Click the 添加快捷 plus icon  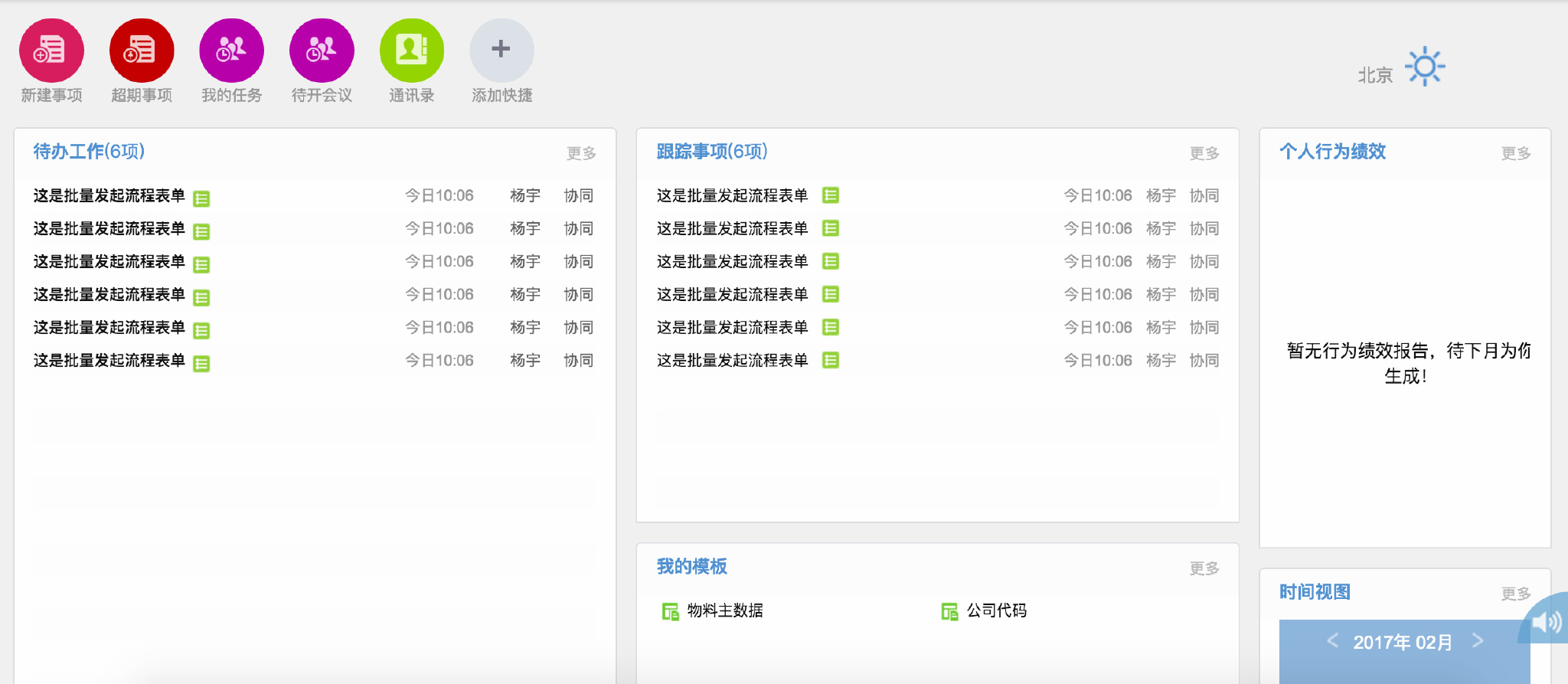tap(501, 51)
